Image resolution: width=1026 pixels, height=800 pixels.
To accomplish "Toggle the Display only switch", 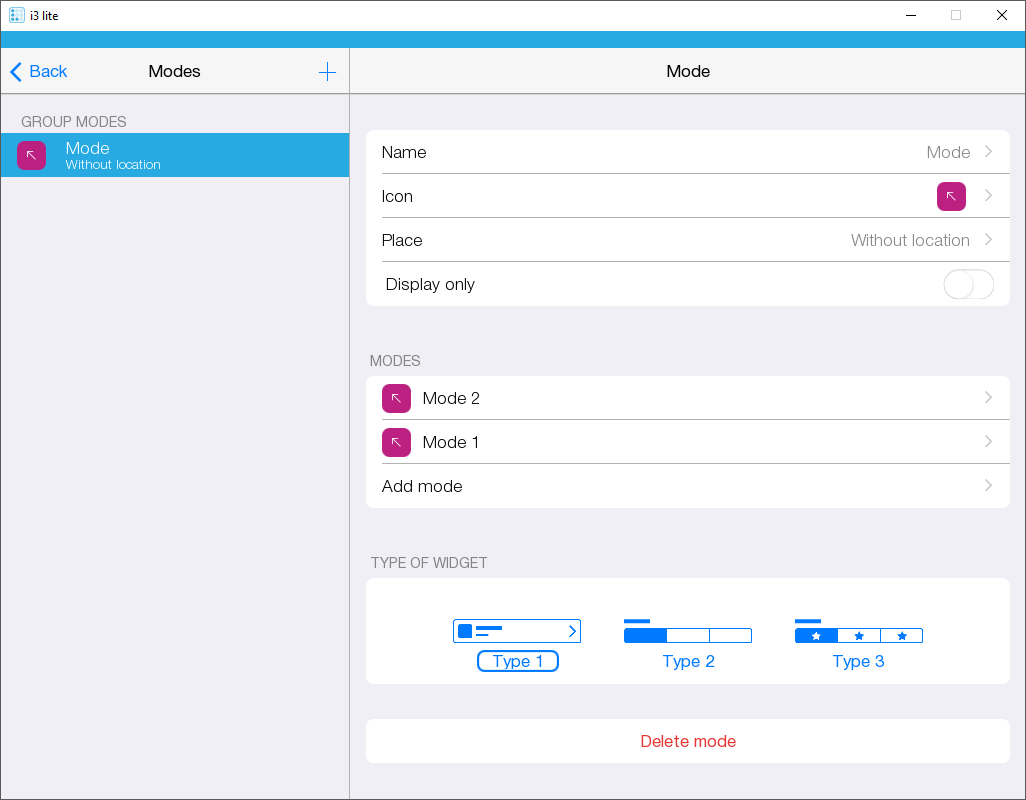I will [968, 285].
